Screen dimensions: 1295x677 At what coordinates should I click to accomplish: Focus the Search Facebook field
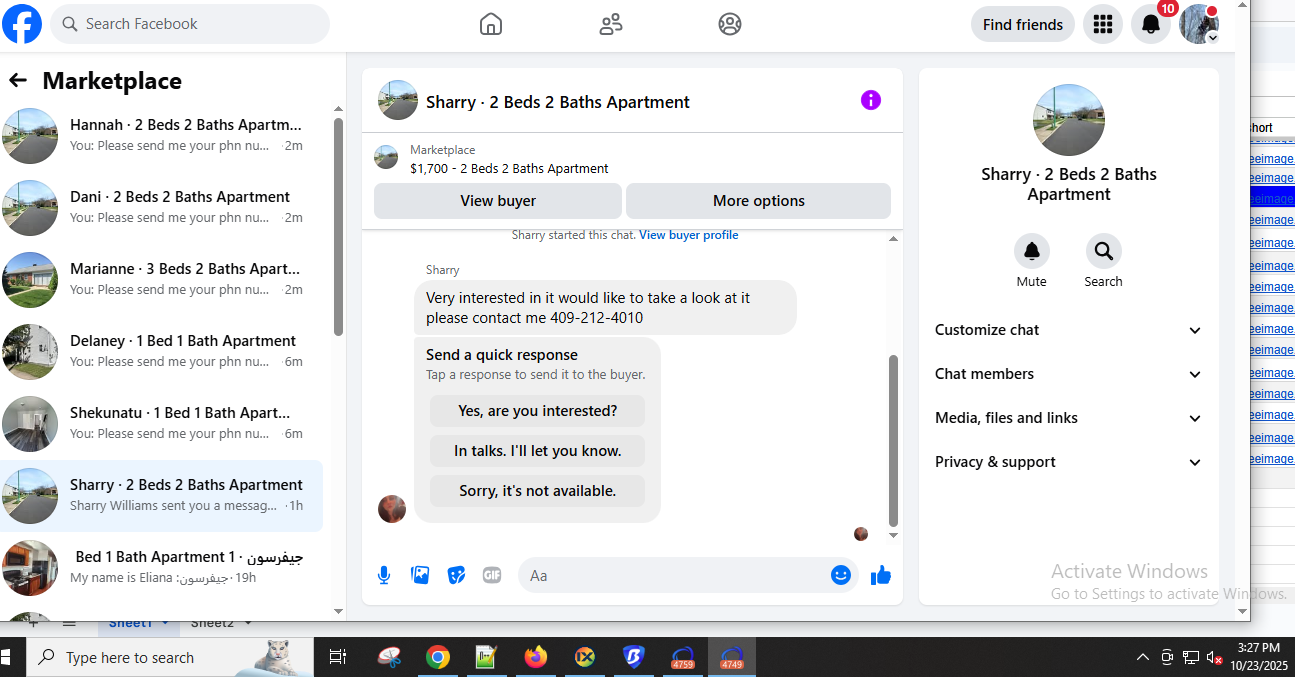pyautogui.click(x=190, y=24)
